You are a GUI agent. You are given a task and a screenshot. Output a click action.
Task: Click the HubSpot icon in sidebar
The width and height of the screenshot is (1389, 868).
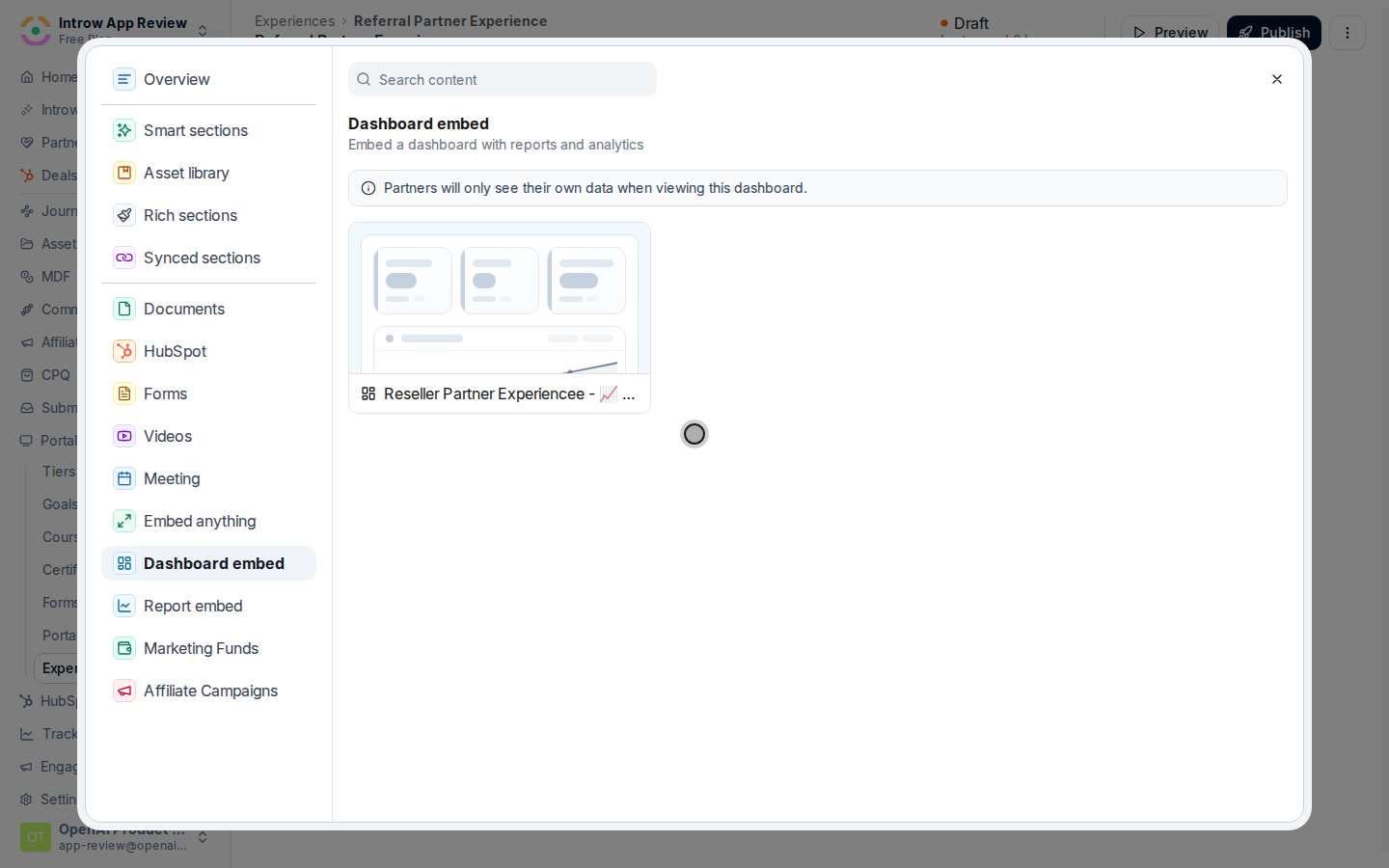(x=124, y=351)
